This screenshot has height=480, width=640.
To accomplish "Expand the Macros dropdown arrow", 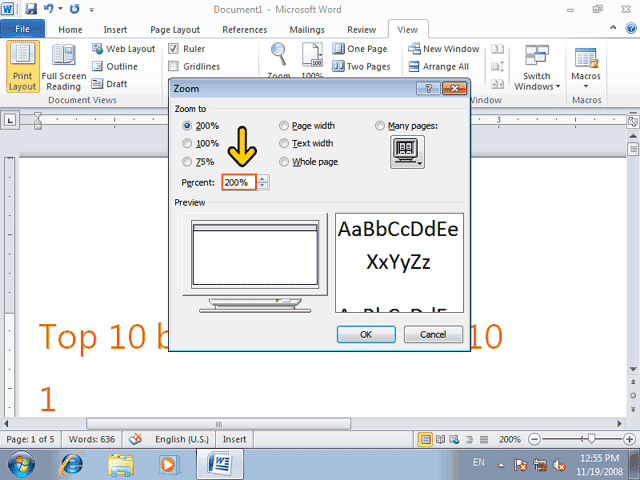I will click(586, 86).
